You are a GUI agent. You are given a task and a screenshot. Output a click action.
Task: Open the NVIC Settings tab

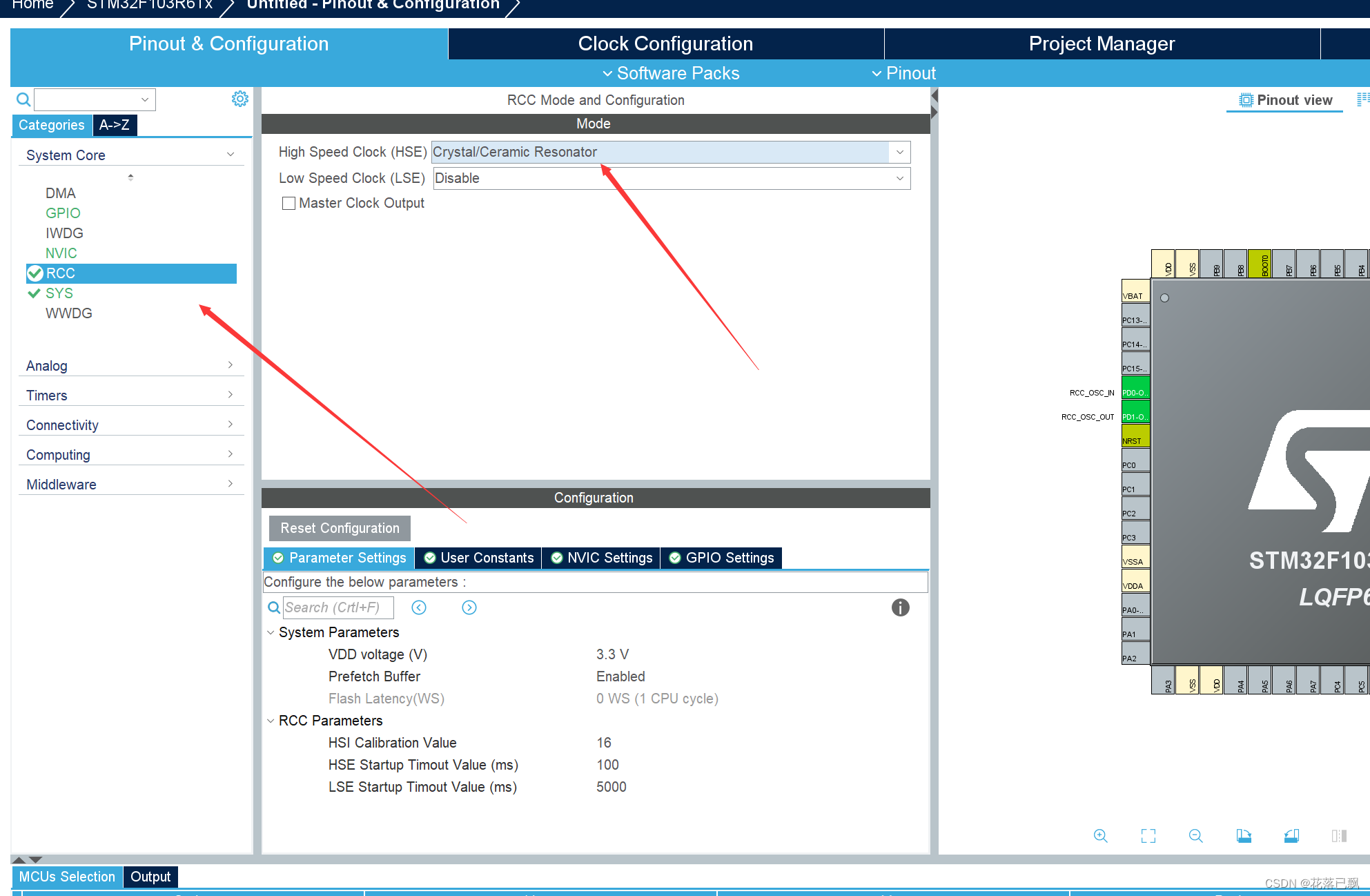click(601, 558)
